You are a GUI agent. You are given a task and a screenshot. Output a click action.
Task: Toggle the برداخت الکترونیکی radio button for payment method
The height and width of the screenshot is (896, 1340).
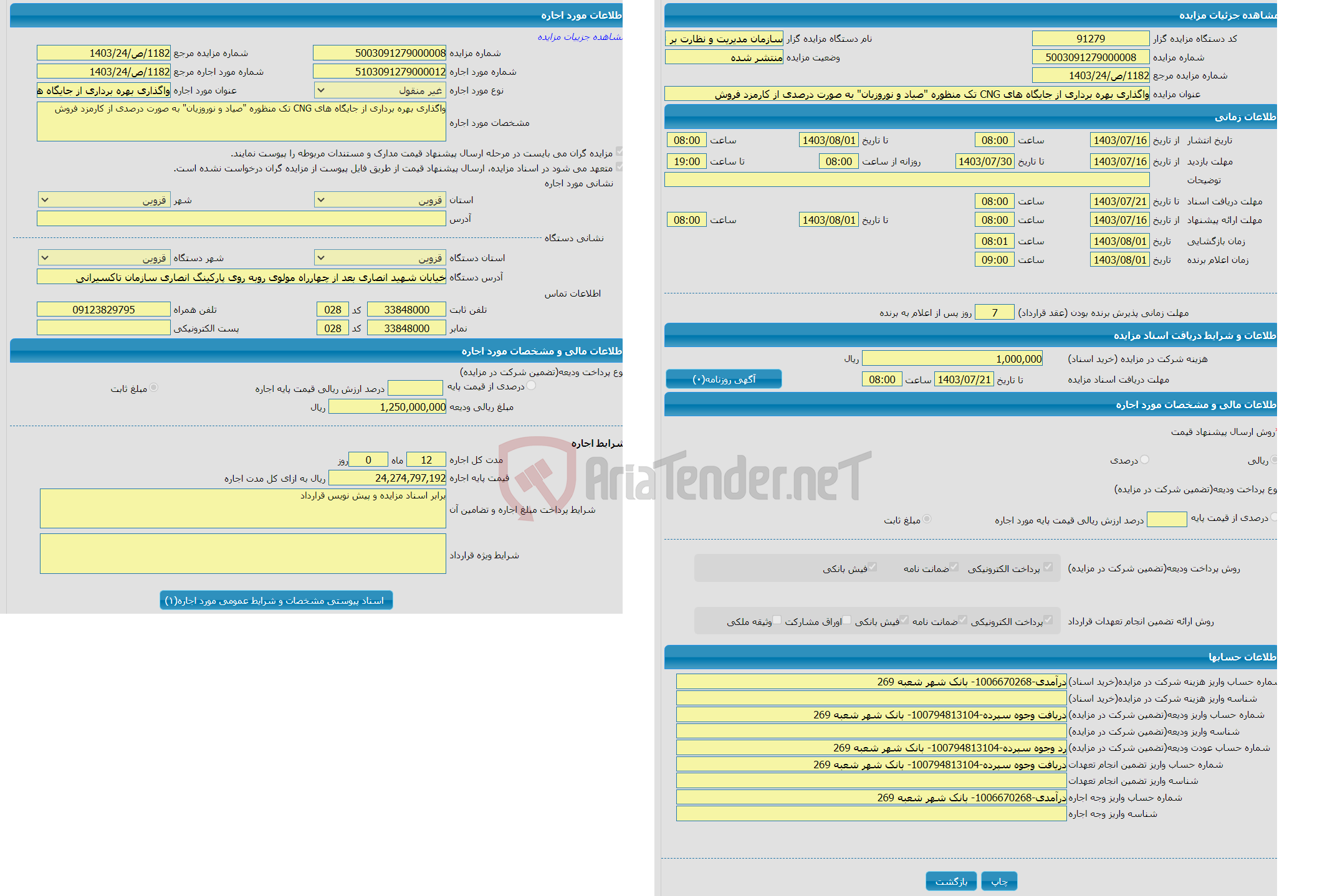coord(1049,569)
